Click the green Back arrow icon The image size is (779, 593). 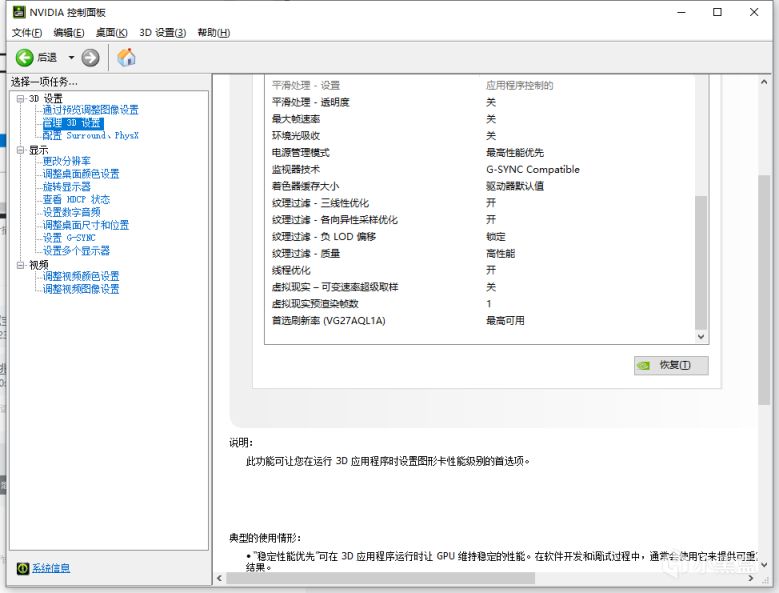(x=24, y=58)
